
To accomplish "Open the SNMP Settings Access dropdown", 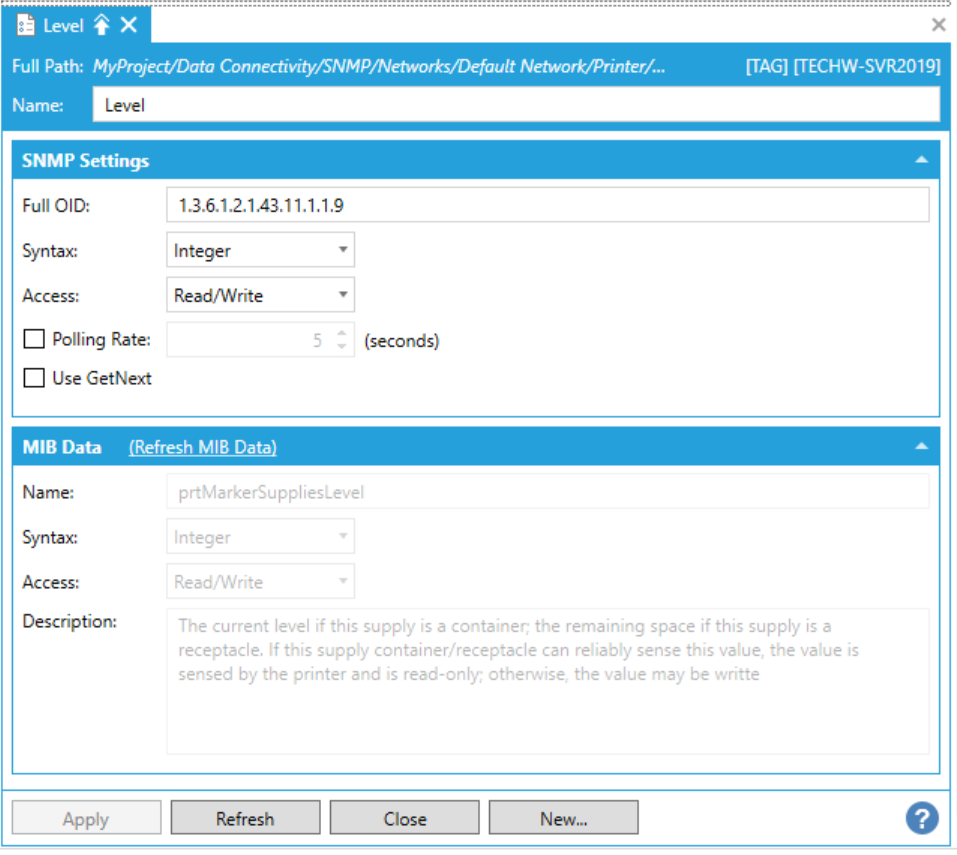I will click(x=260, y=295).
